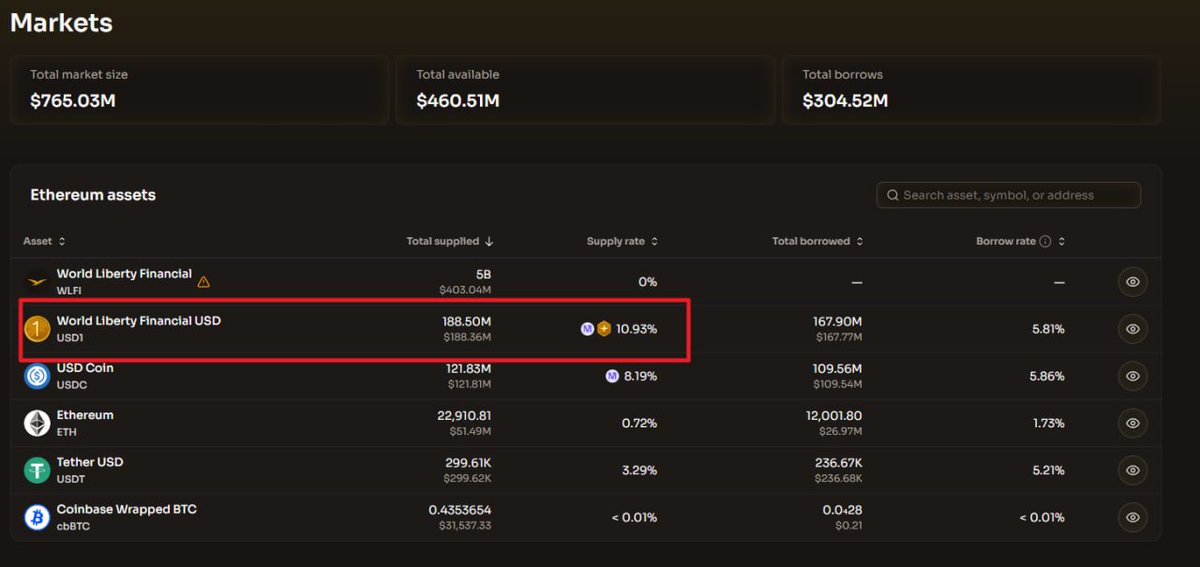The image size is (1200, 567).
Task: Open the Tether USD asset link
Action: pos(90,462)
